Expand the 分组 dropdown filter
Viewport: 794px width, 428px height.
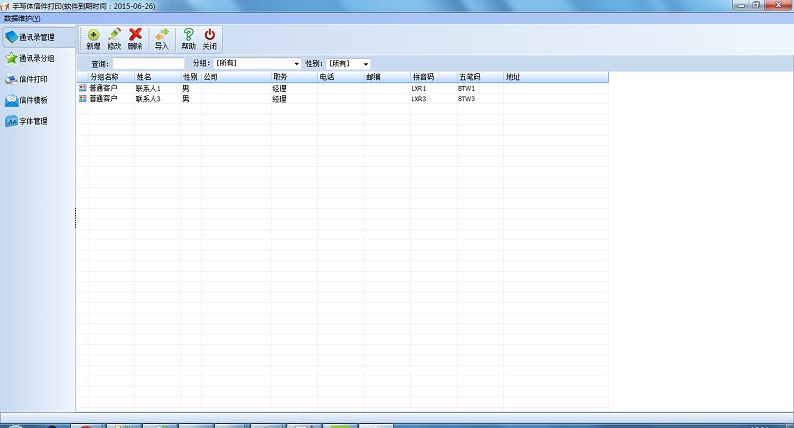point(296,64)
